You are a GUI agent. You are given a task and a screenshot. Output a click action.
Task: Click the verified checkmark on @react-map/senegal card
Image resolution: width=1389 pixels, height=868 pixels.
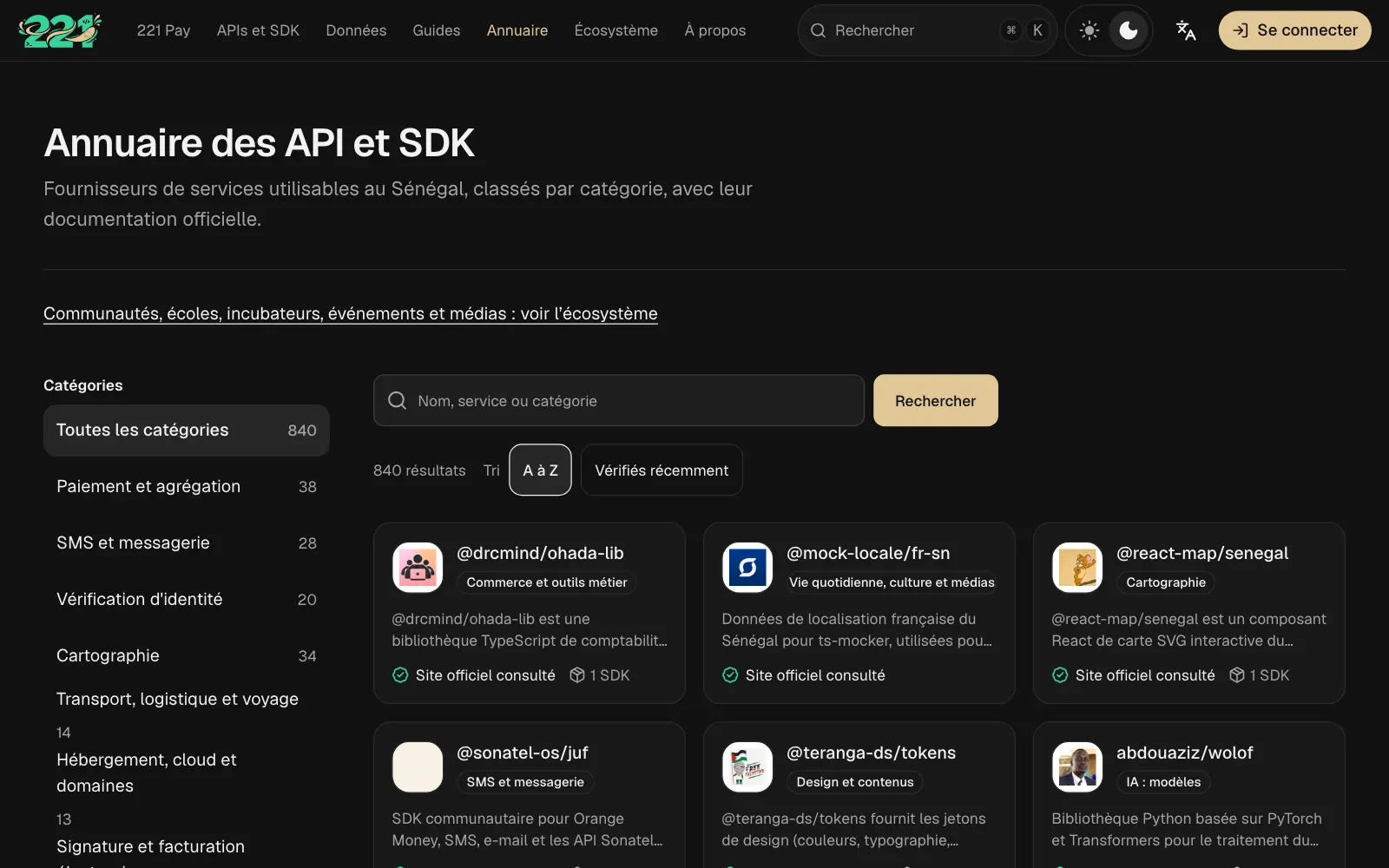point(1060,675)
